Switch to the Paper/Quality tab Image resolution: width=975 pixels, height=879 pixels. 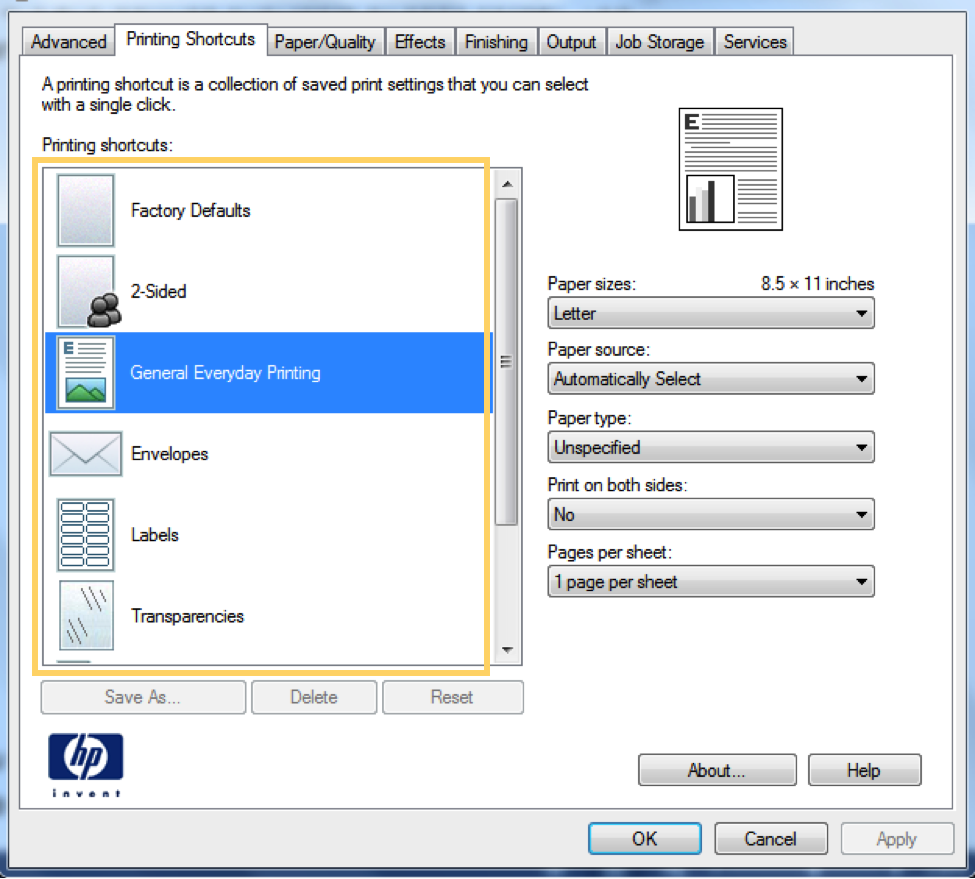(325, 41)
